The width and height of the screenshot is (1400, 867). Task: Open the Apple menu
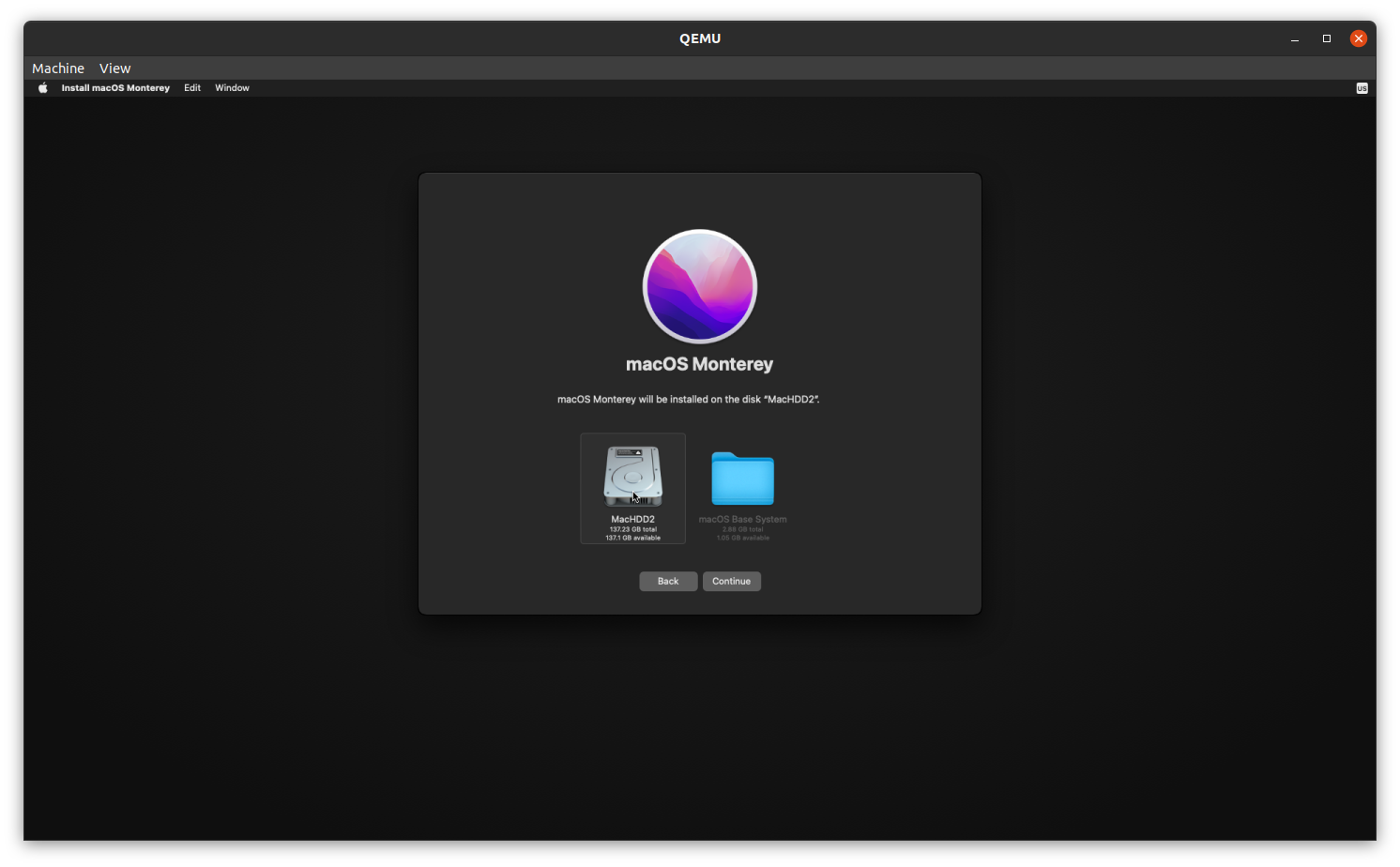coord(42,88)
